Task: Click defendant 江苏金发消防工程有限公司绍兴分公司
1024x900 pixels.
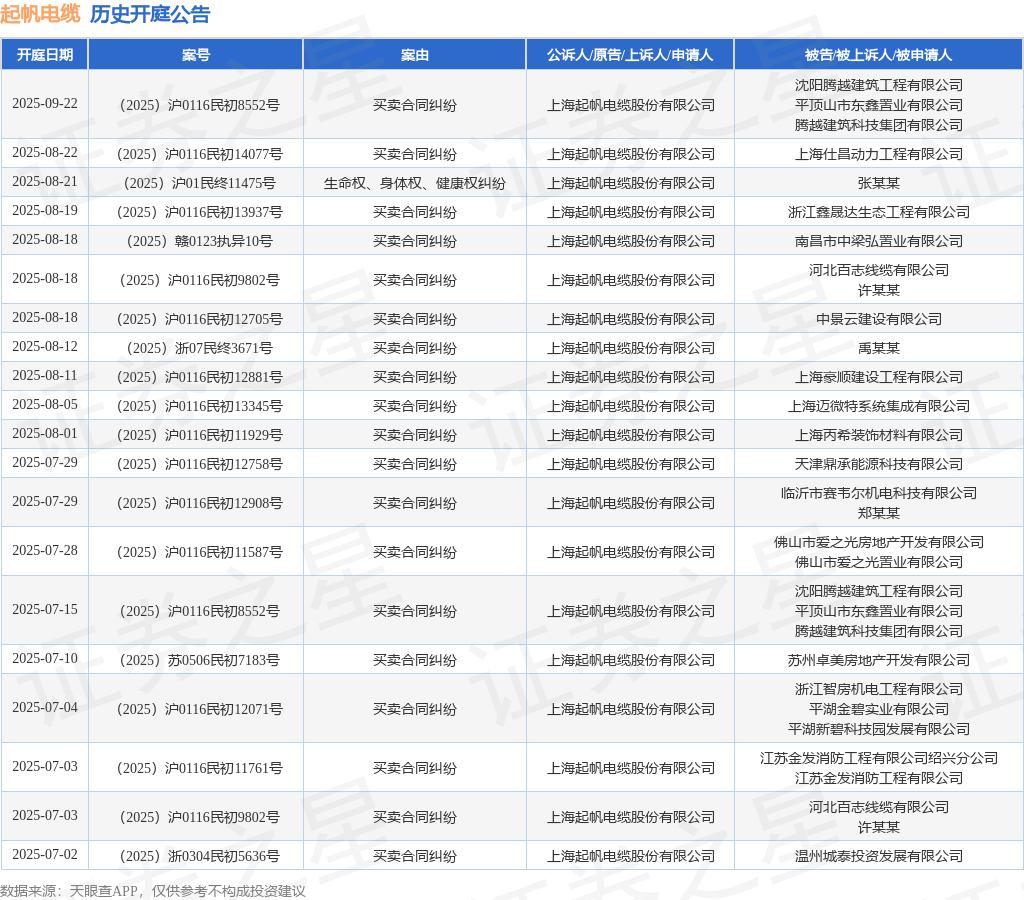Action: pyautogui.click(x=878, y=759)
